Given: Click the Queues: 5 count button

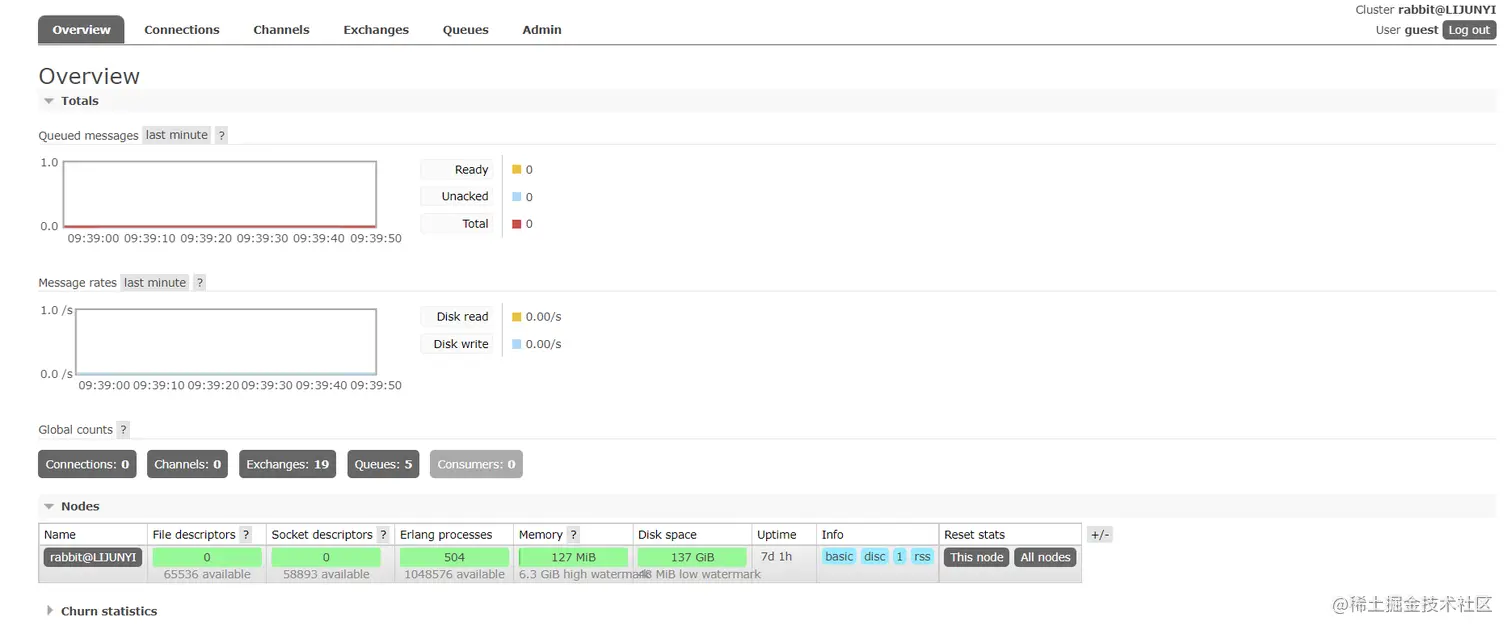Looking at the screenshot, I should 383,464.
